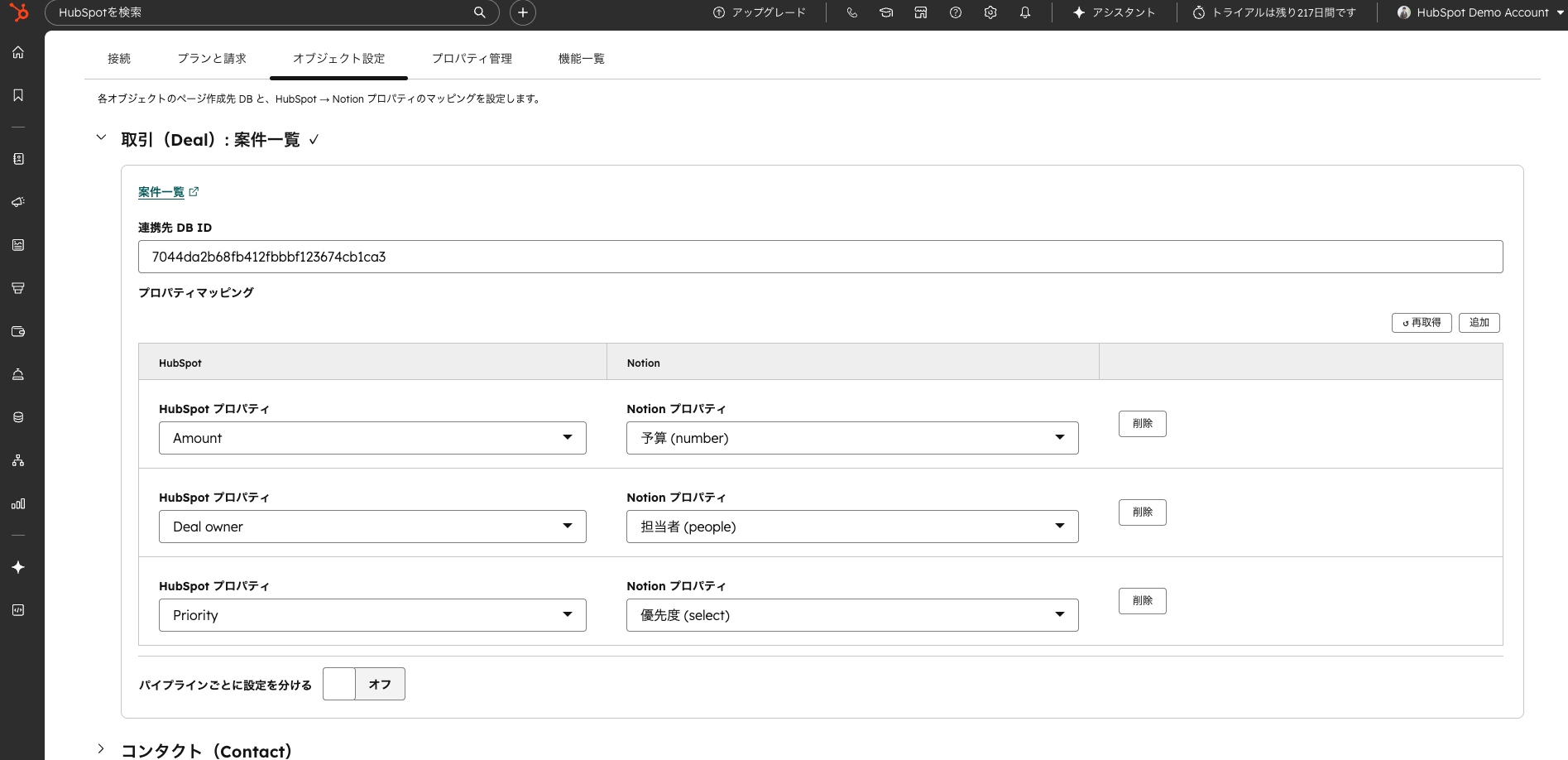Open the CRM contacts icon in sidebar
The height and width of the screenshot is (760, 1568).
coord(18,159)
